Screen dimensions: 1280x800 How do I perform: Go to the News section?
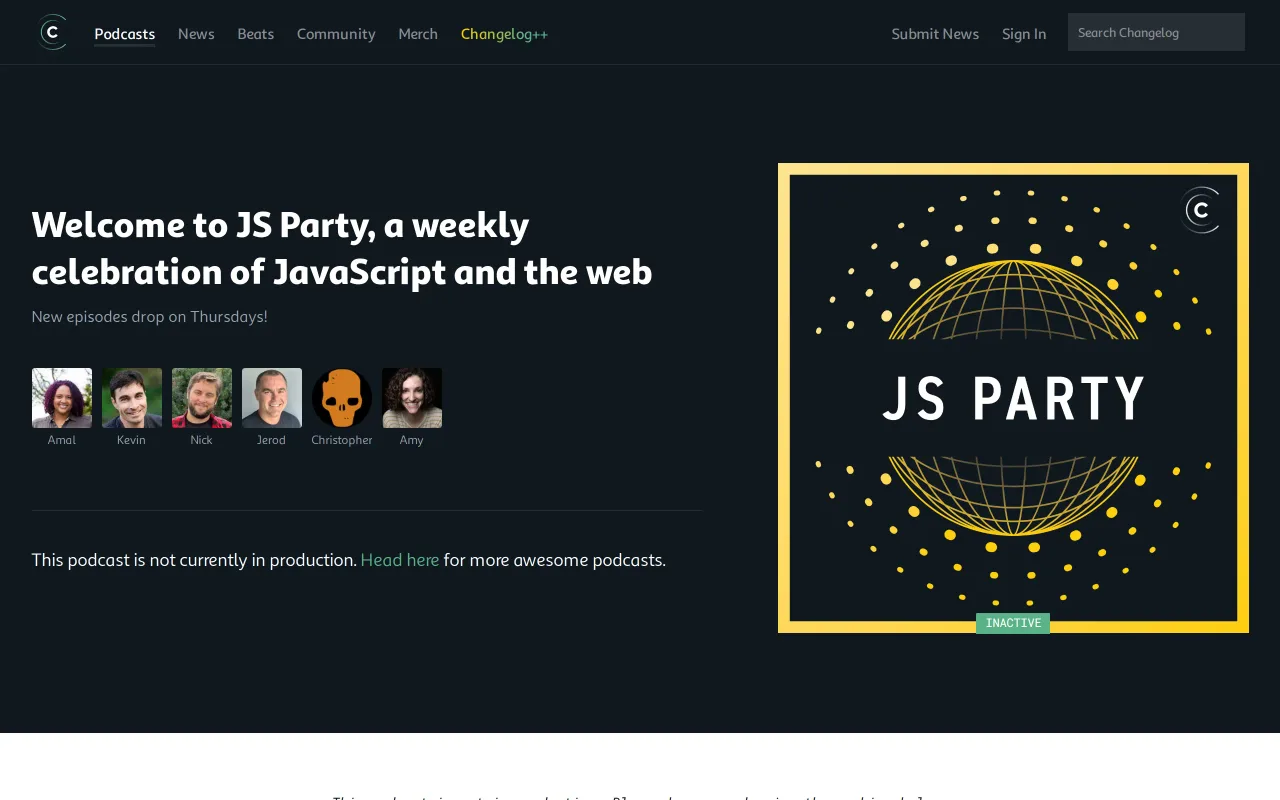pyautogui.click(x=196, y=34)
